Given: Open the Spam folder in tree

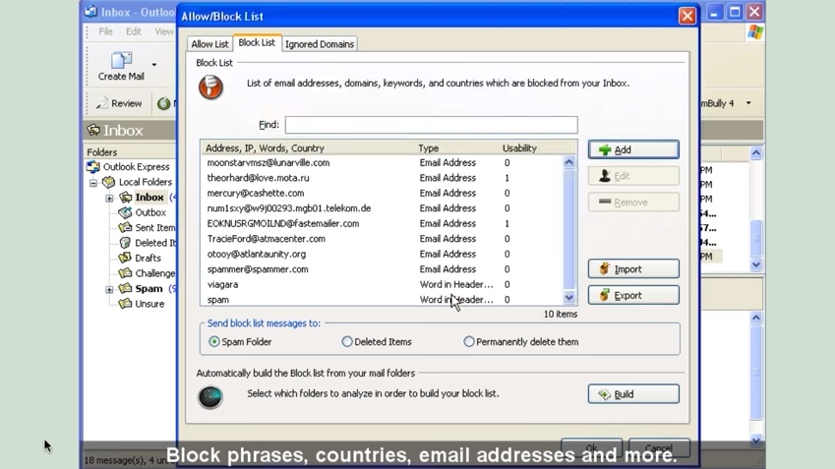Looking at the screenshot, I should (149, 289).
